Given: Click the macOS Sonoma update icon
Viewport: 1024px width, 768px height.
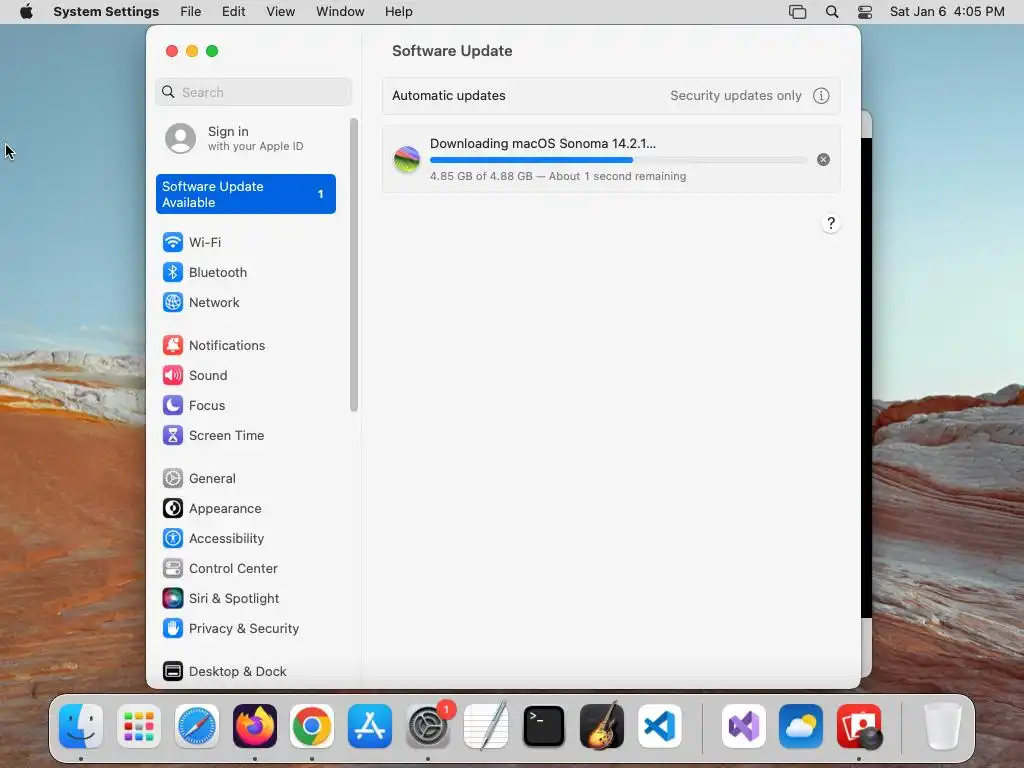Looking at the screenshot, I should tap(407, 159).
